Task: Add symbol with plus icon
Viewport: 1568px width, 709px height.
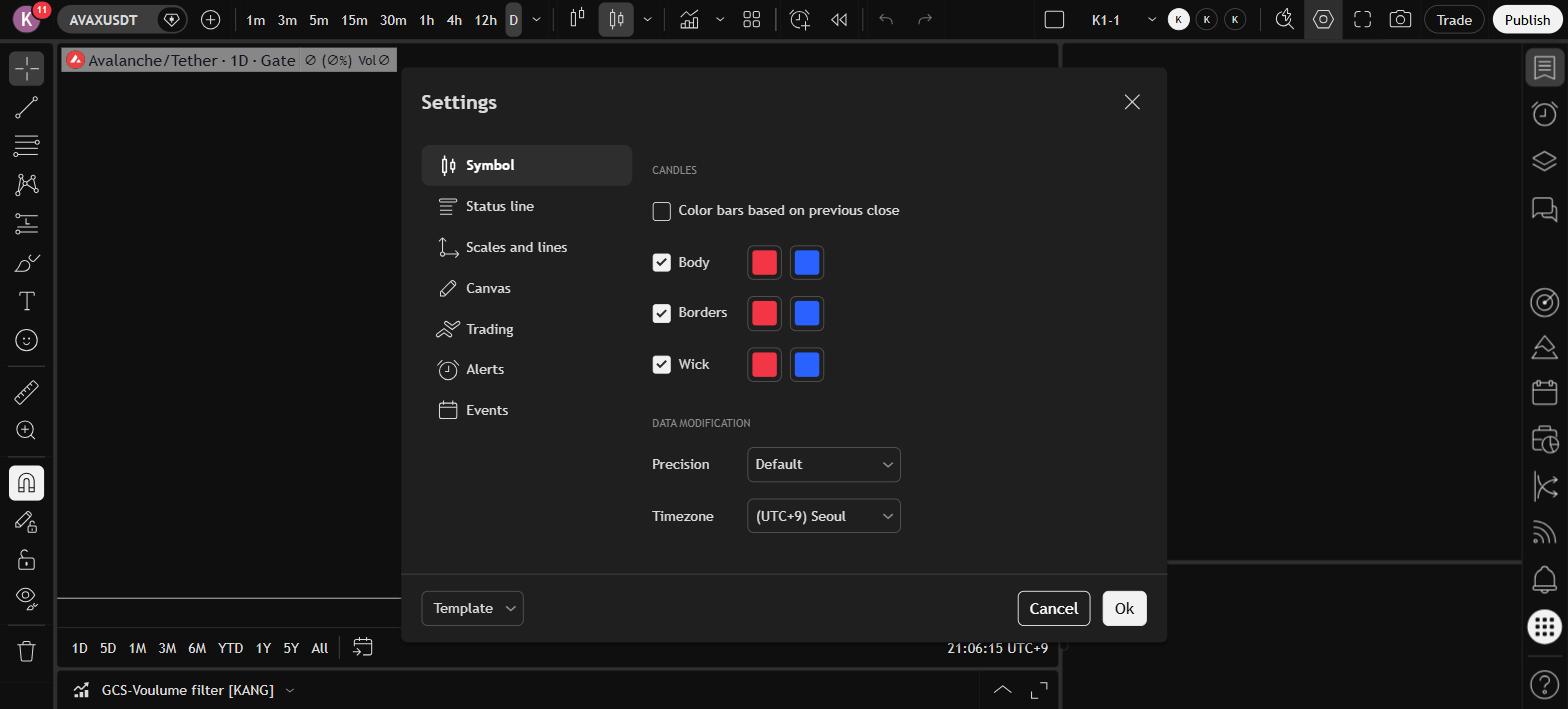Action: point(210,19)
